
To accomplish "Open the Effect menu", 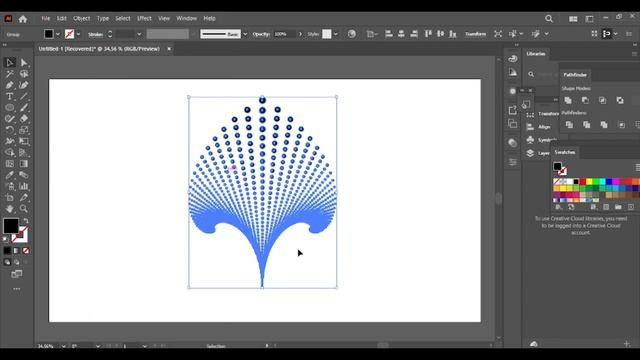I will tap(144, 18).
